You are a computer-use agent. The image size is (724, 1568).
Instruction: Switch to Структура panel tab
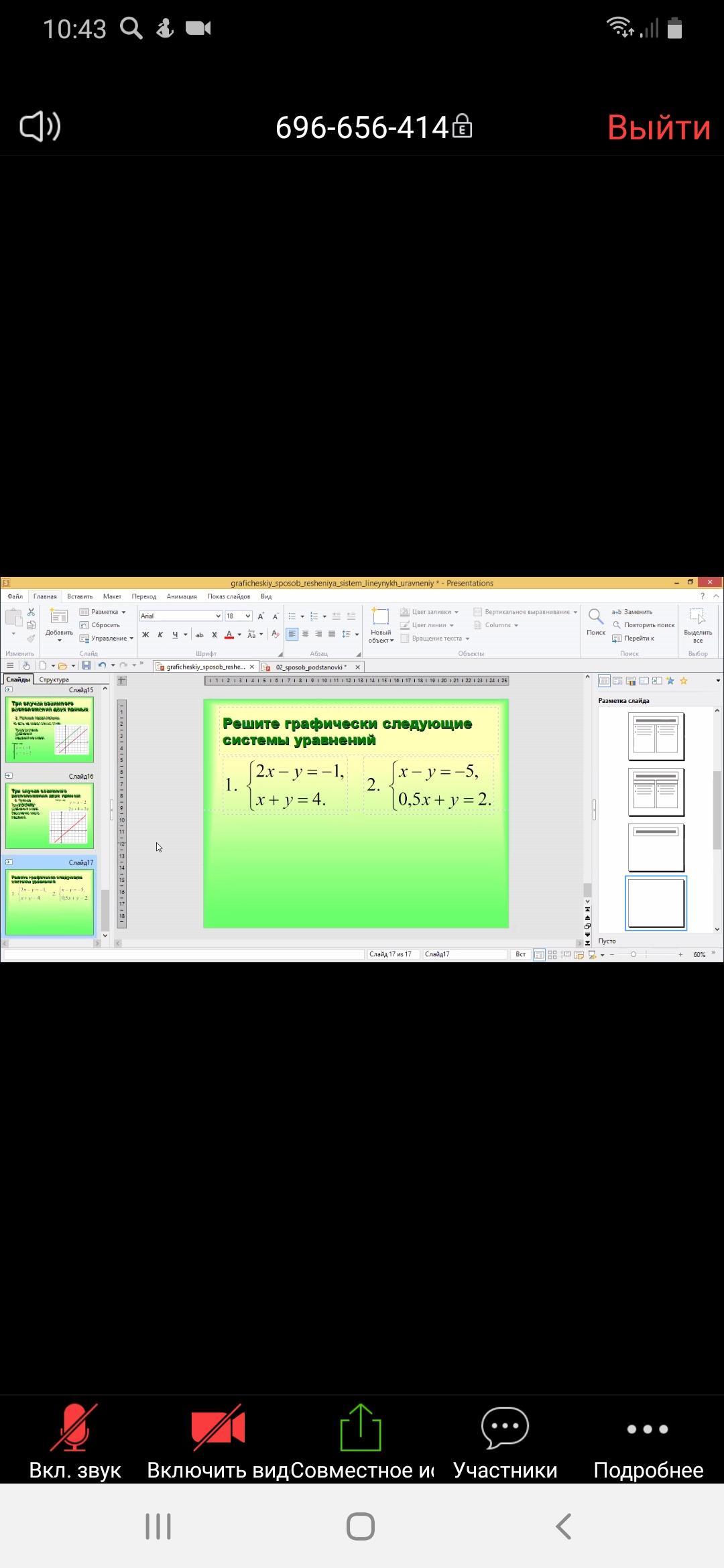54,679
